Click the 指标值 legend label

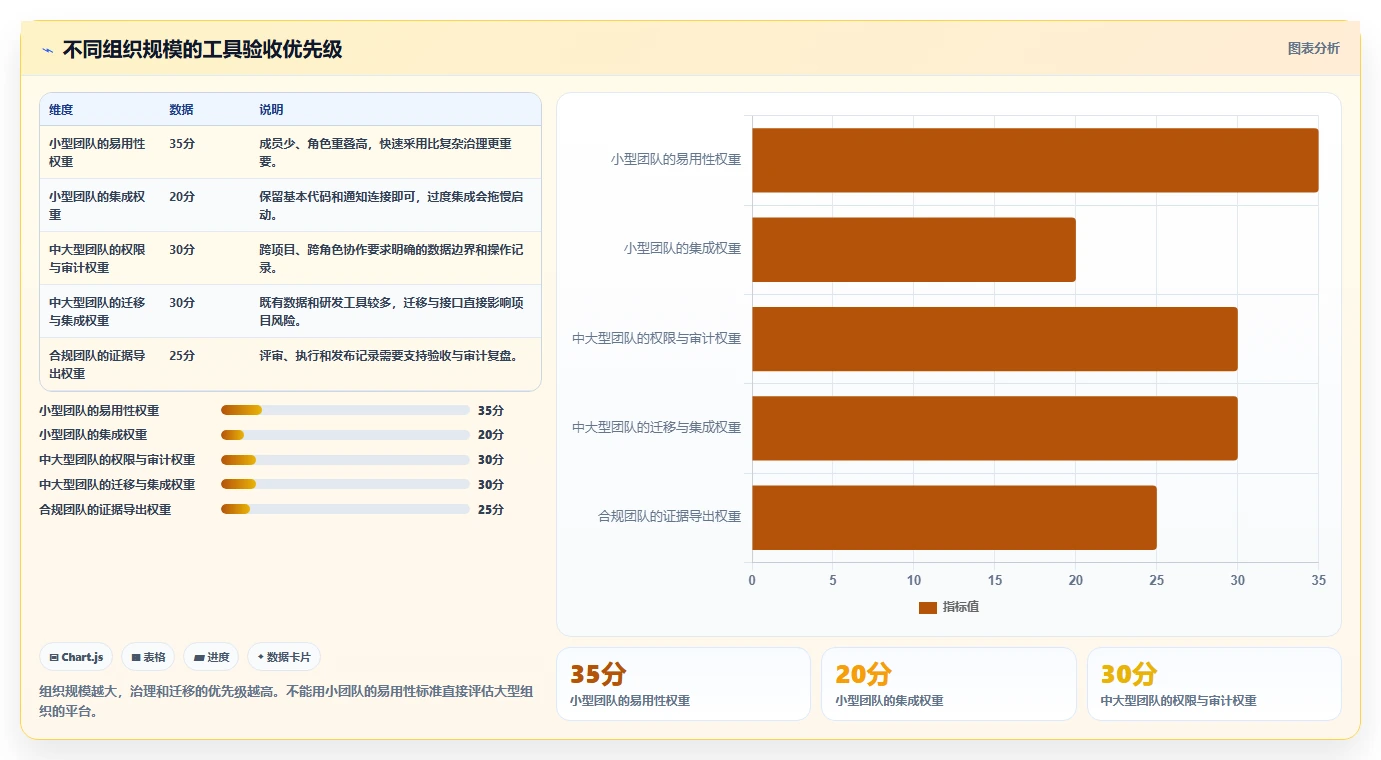pyautogui.click(x=960, y=607)
